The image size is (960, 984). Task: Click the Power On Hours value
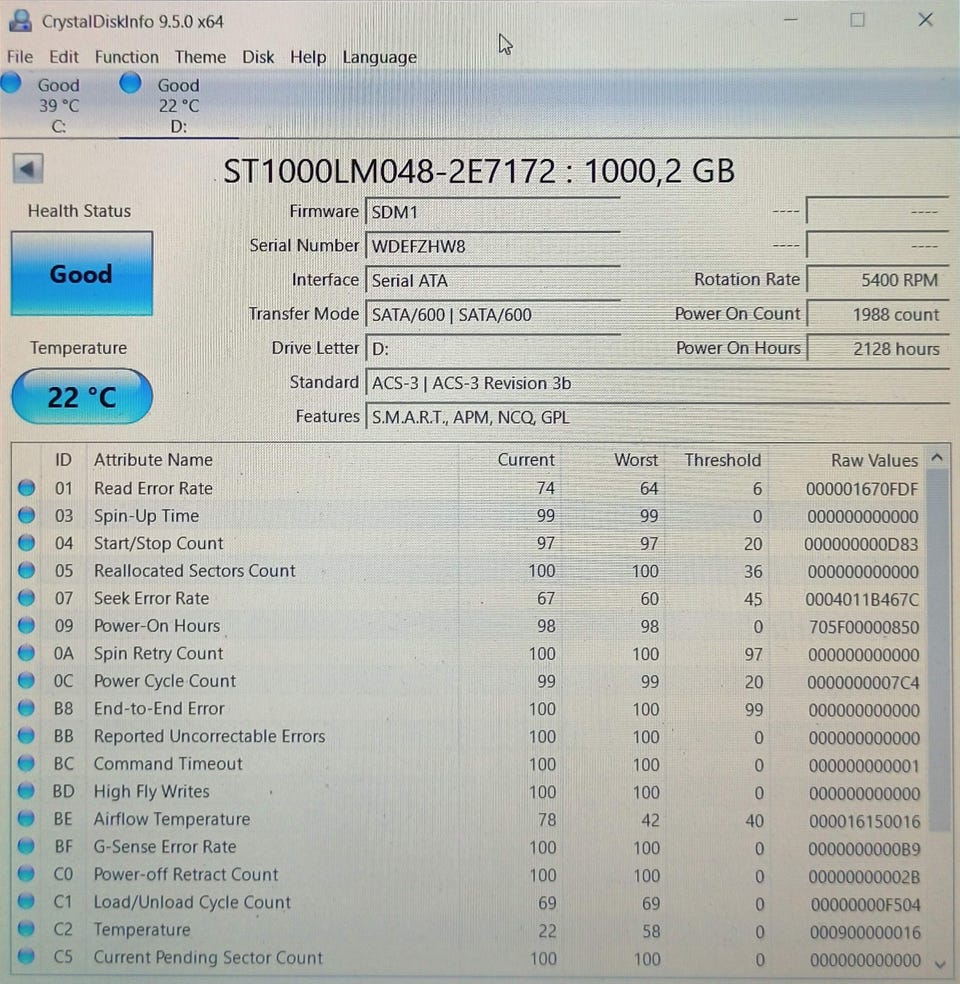[877, 349]
